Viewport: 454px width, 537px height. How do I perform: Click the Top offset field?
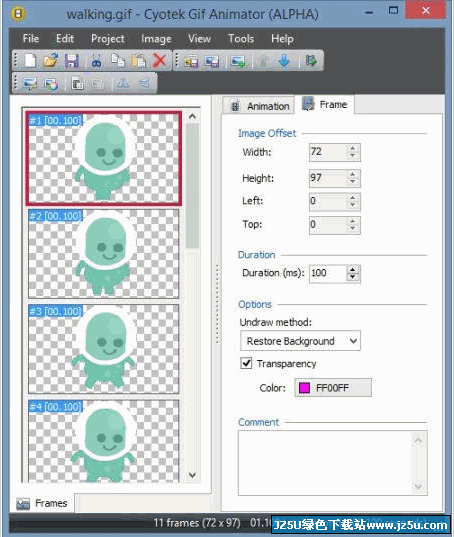pyautogui.click(x=328, y=225)
